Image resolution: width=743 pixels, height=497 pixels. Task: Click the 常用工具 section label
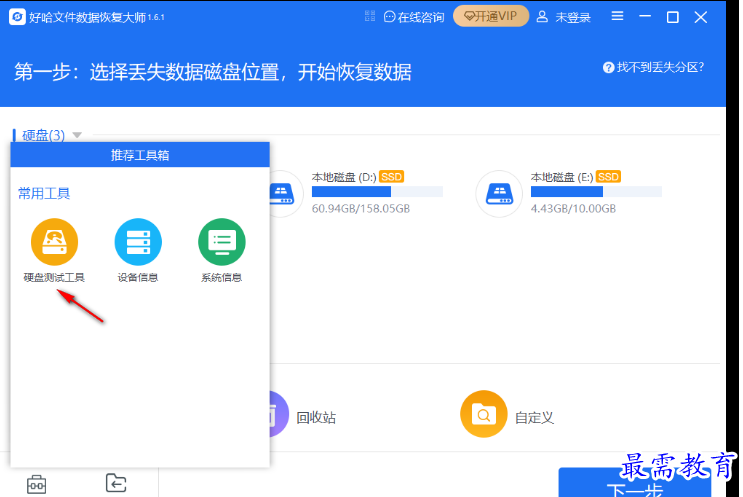[44, 193]
